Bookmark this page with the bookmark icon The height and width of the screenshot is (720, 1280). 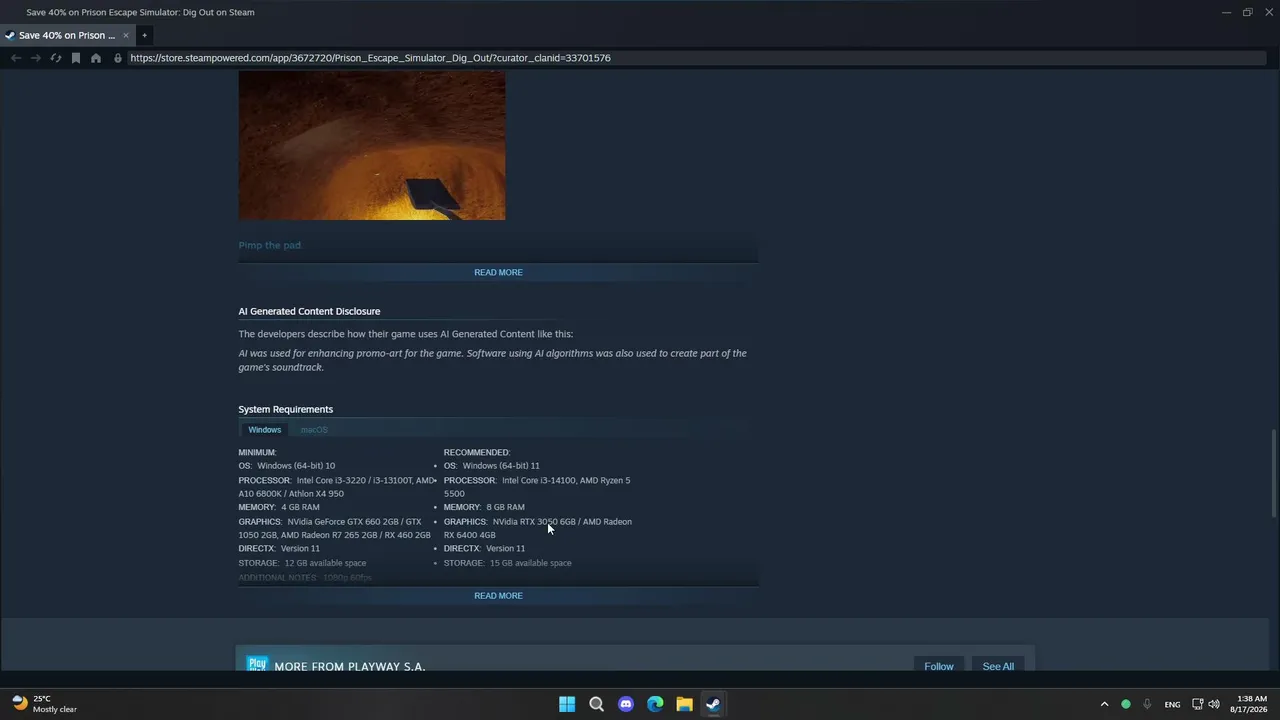pos(76,58)
